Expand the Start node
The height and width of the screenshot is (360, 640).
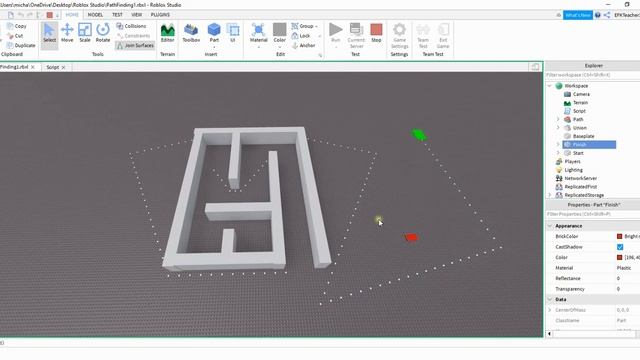pos(558,153)
